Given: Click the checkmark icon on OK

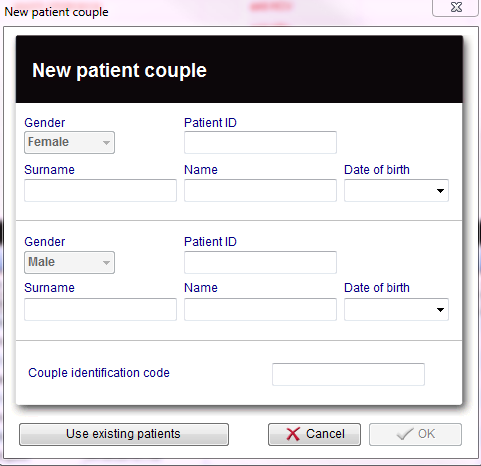Looking at the screenshot, I should (x=405, y=434).
